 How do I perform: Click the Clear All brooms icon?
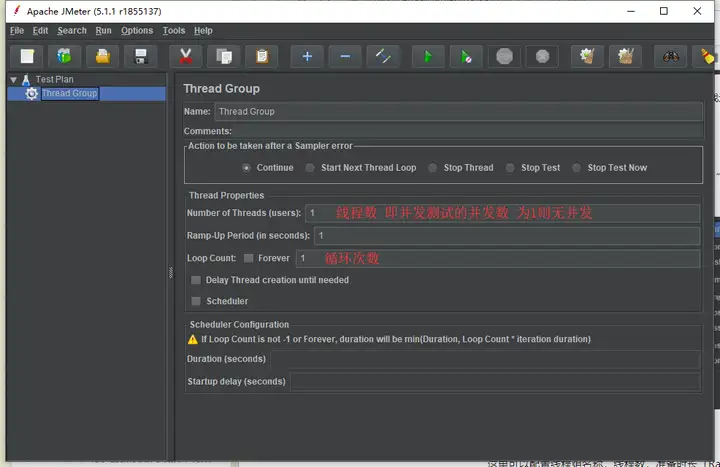pyautogui.click(x=625, y=56)
